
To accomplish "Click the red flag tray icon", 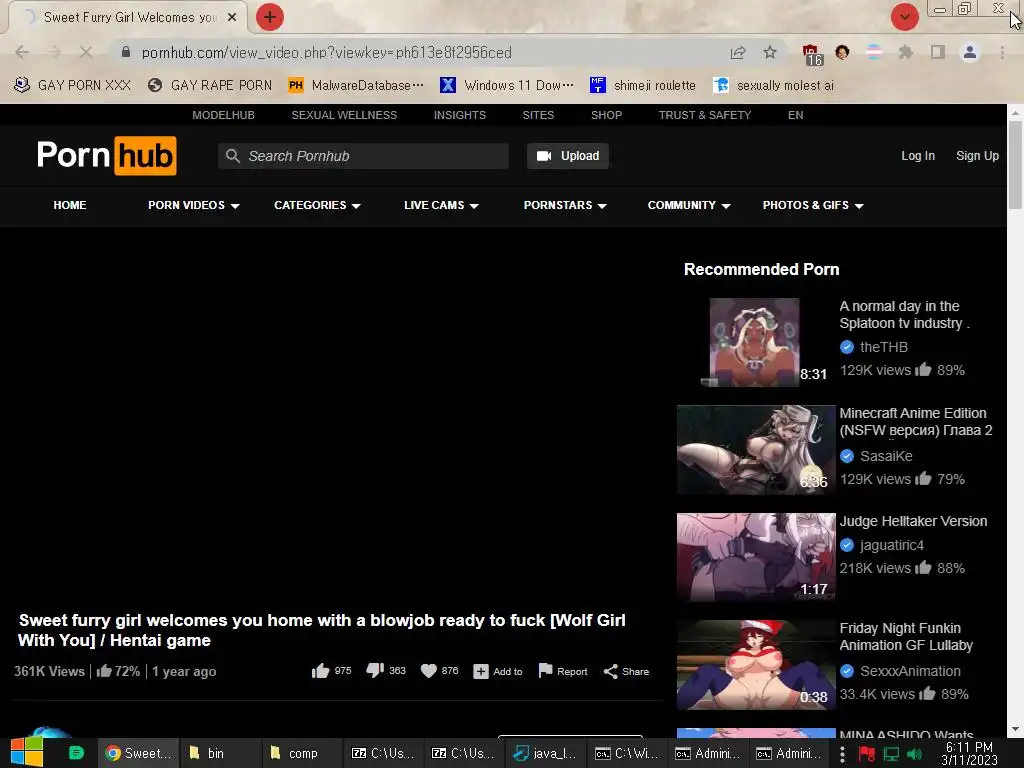I will 867,754.
